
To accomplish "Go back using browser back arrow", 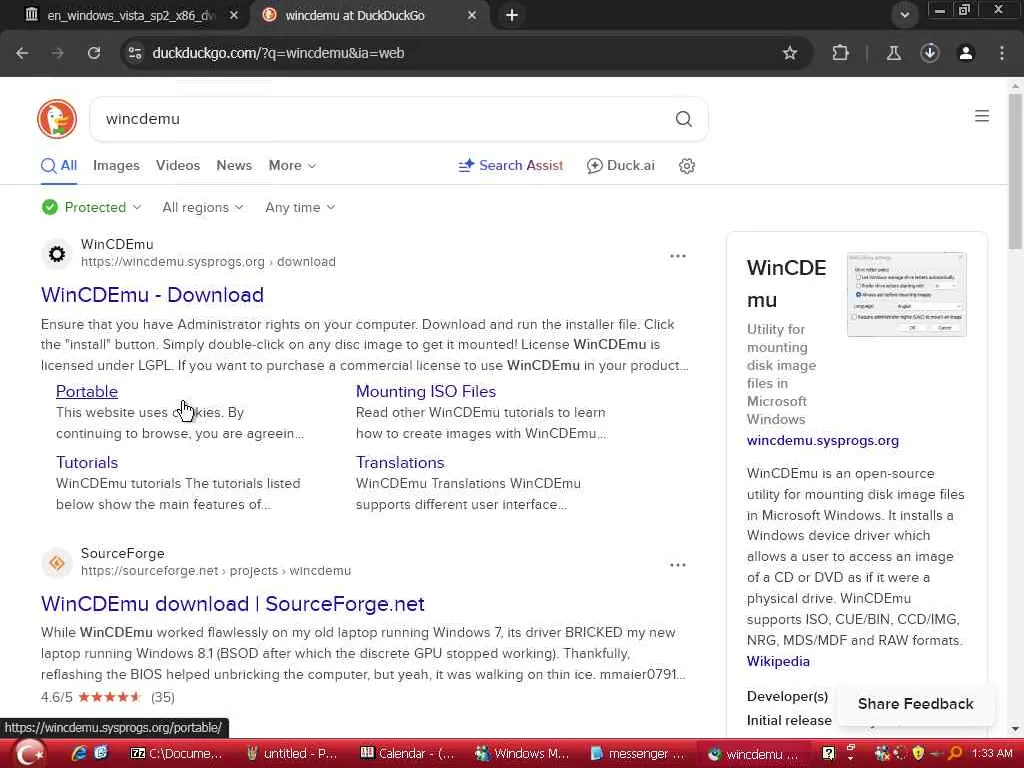I will point(22,53).
